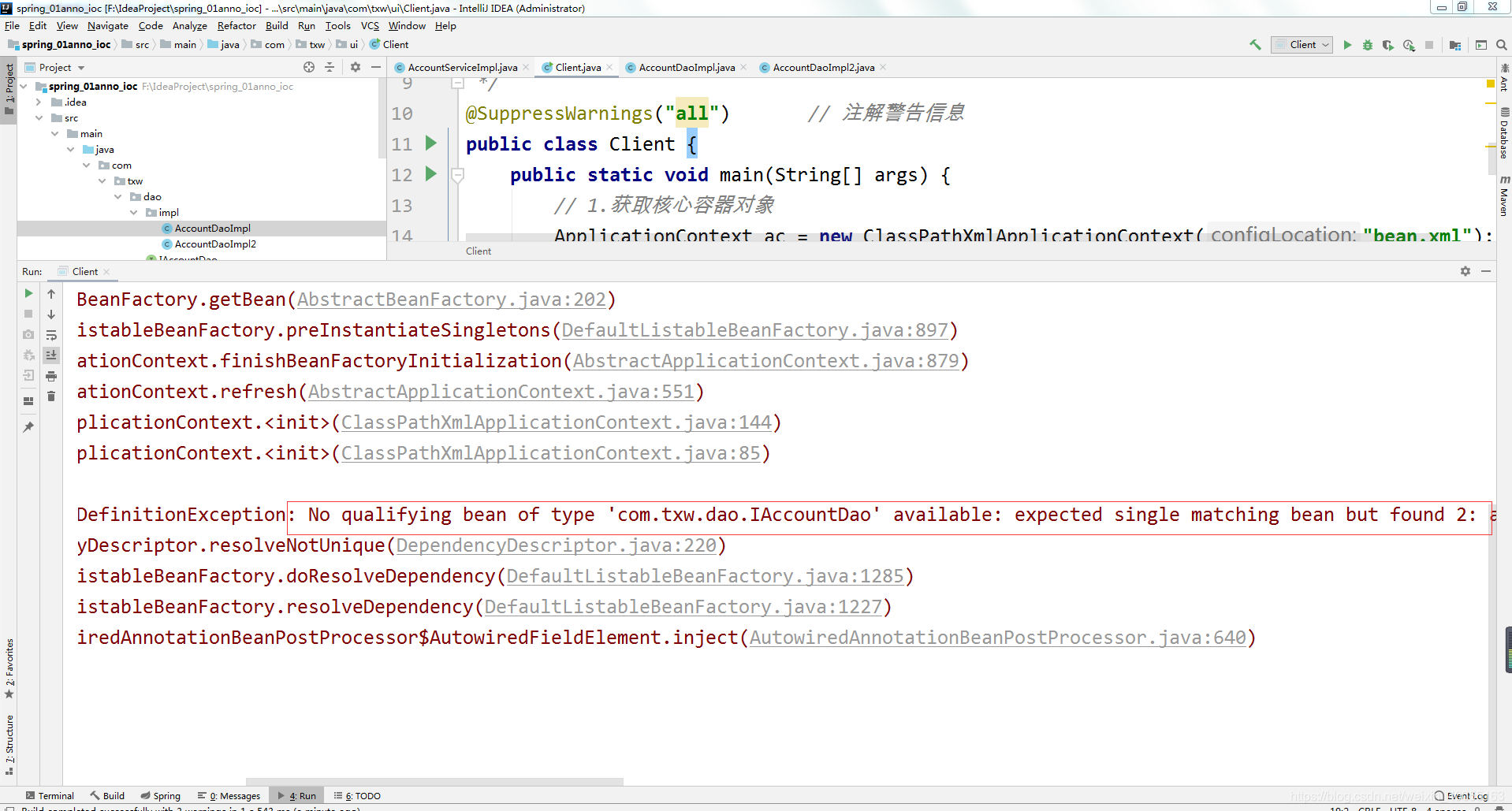Viewport: 1512px width, 811px height.
Task: Open Run panel settings gear
Action: [x=1465, y=271]
